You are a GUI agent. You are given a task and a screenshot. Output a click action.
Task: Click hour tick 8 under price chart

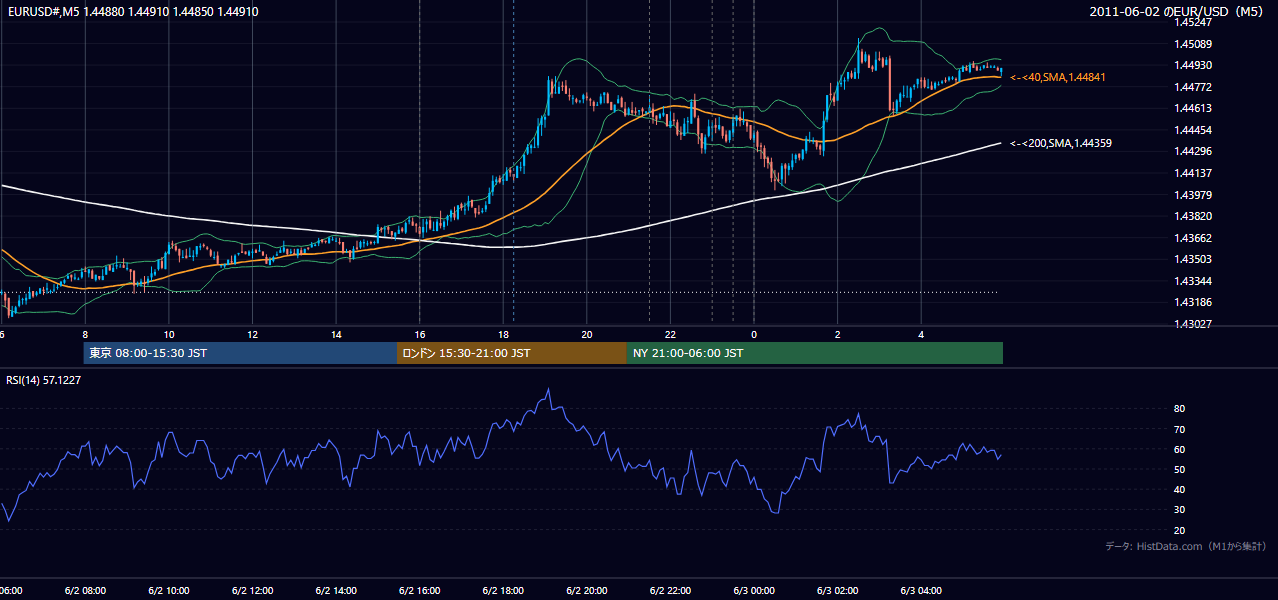(x=85, y=334)
